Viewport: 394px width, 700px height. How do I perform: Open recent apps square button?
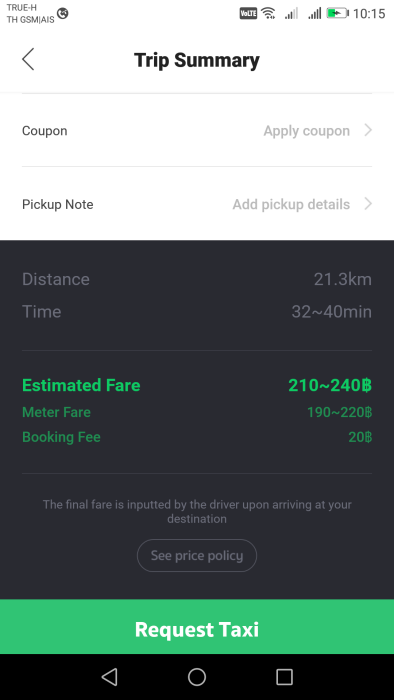[284, 677]
